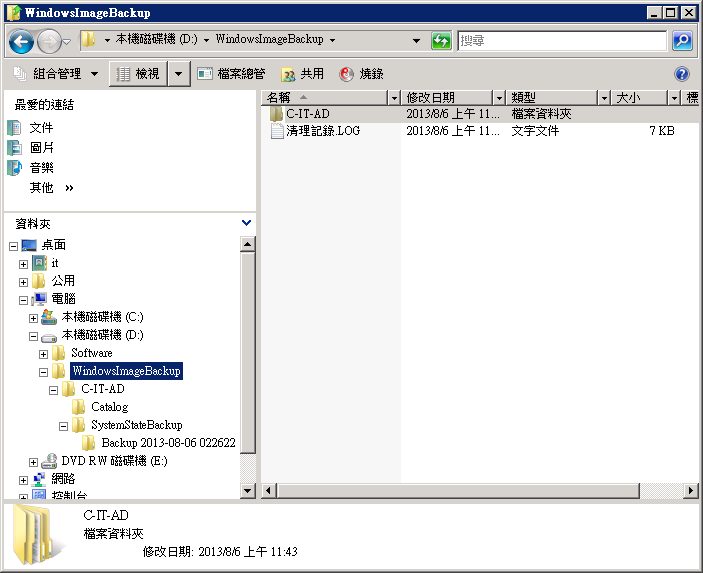
Task: Click the greyed Forward arrow button
Action: click(x=48, y=42)
